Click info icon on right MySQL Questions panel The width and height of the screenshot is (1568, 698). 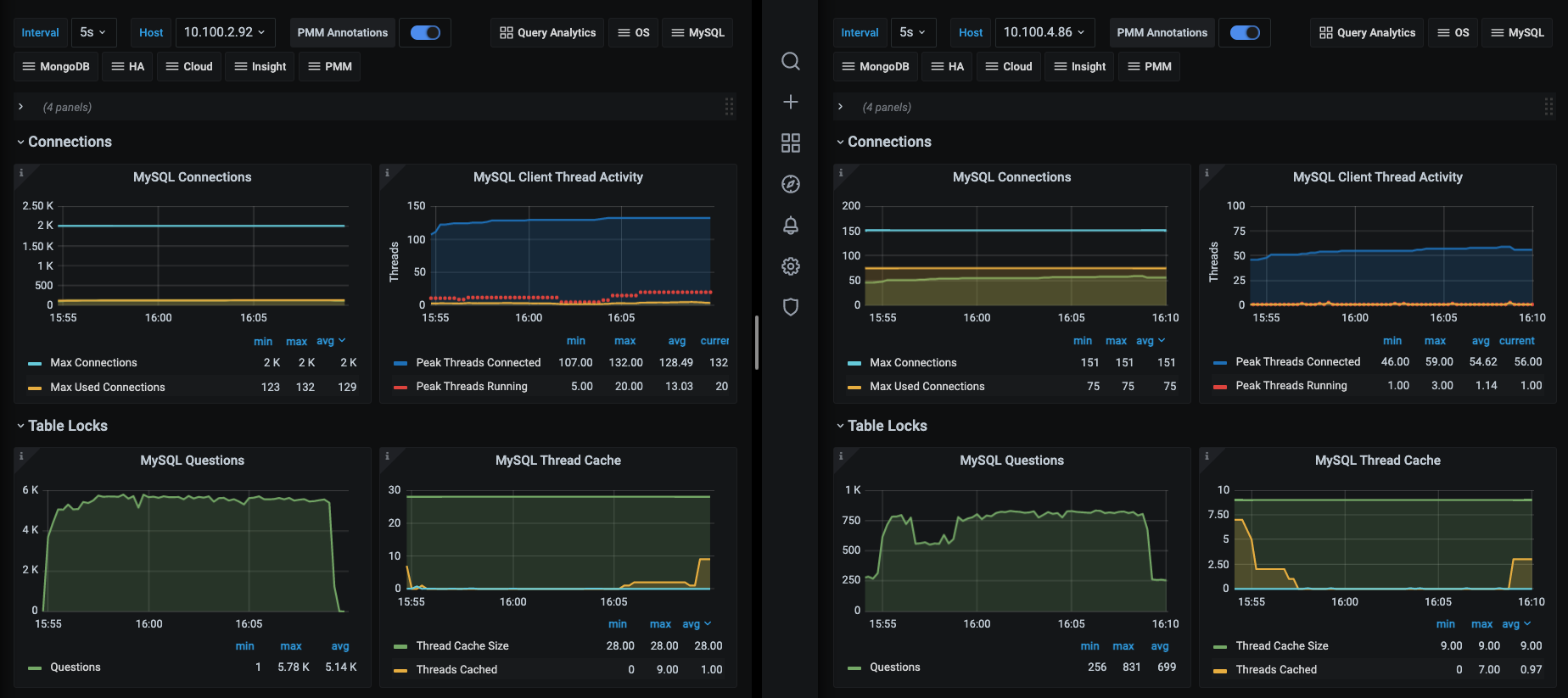click(841, 455)
